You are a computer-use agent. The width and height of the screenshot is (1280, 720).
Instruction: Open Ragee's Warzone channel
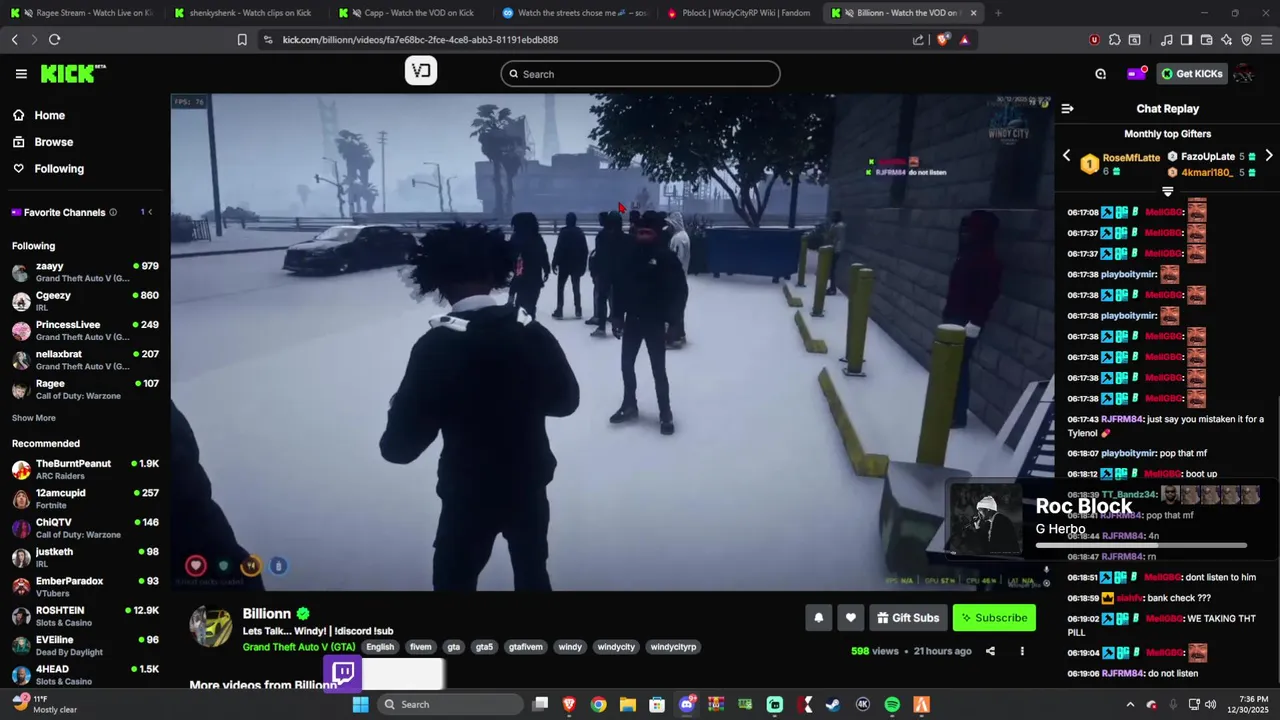pos(85,389)
